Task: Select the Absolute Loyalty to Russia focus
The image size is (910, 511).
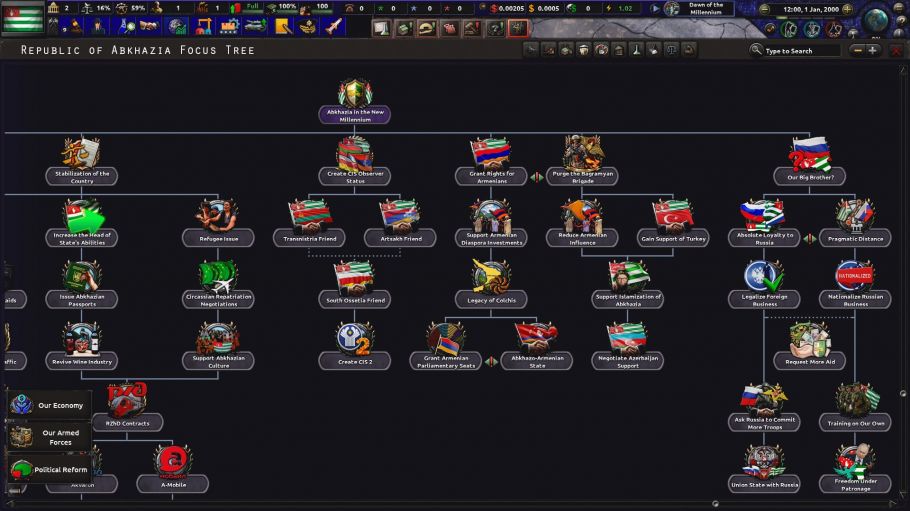Action: coord(764,223)
